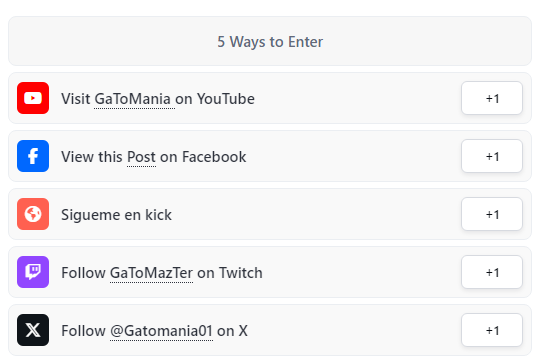Expand the Visit GaToMania on YouTube entry
The height and width of the screenshot is (362, 540).
pos(270,98)
